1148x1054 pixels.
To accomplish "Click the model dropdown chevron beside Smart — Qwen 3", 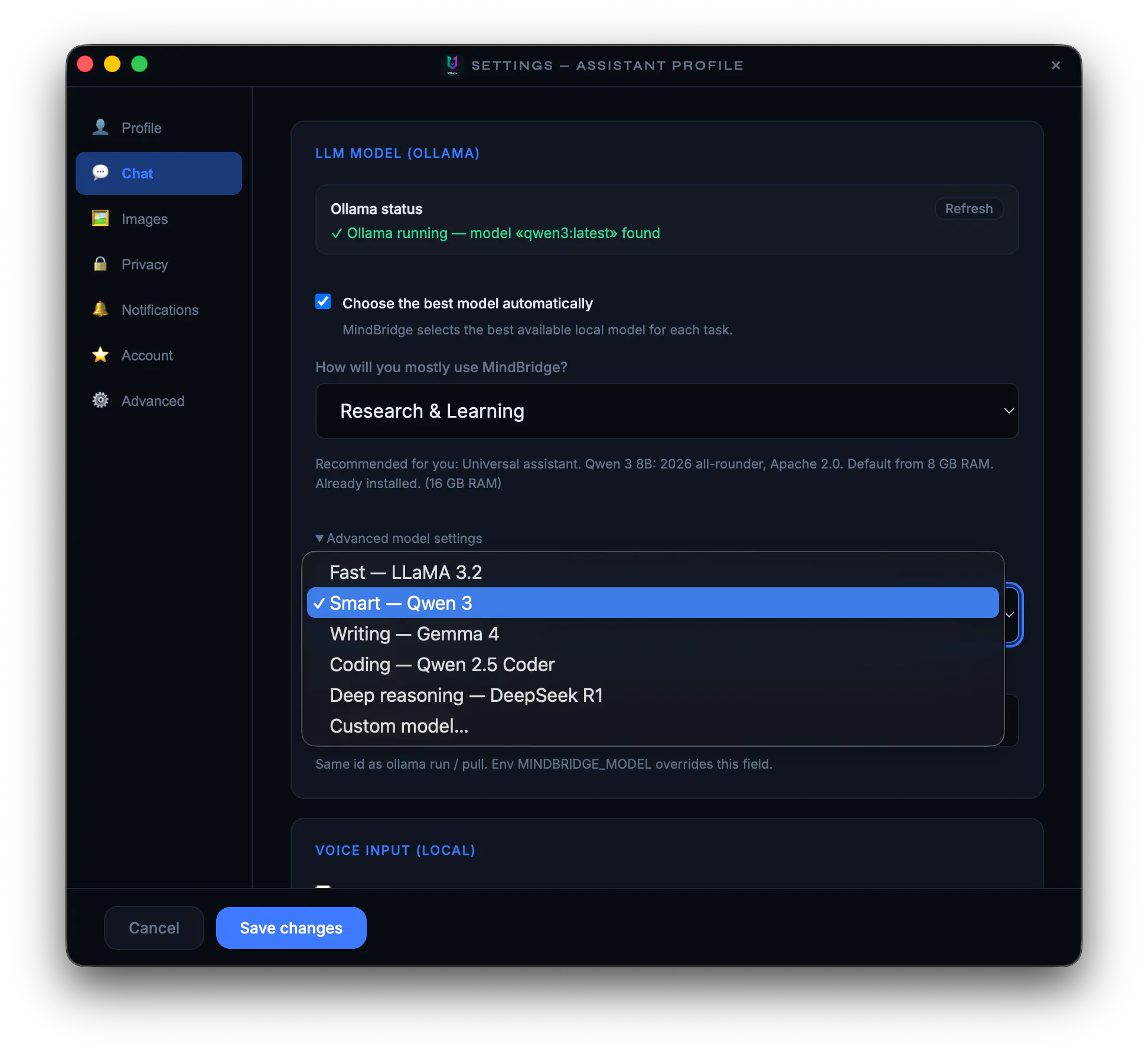I will coord(1010,614).
